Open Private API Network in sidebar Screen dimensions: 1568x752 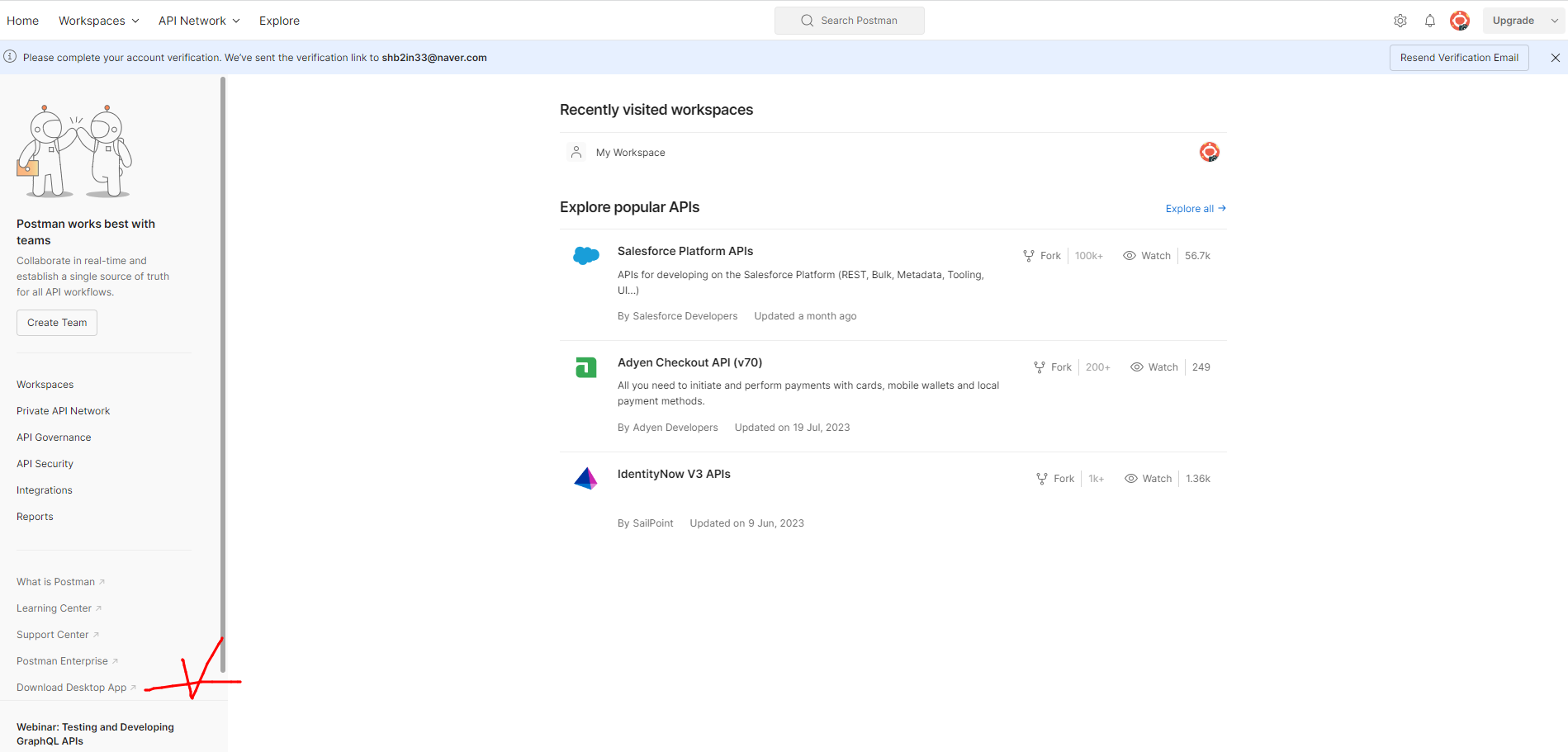tap(63, 411)
